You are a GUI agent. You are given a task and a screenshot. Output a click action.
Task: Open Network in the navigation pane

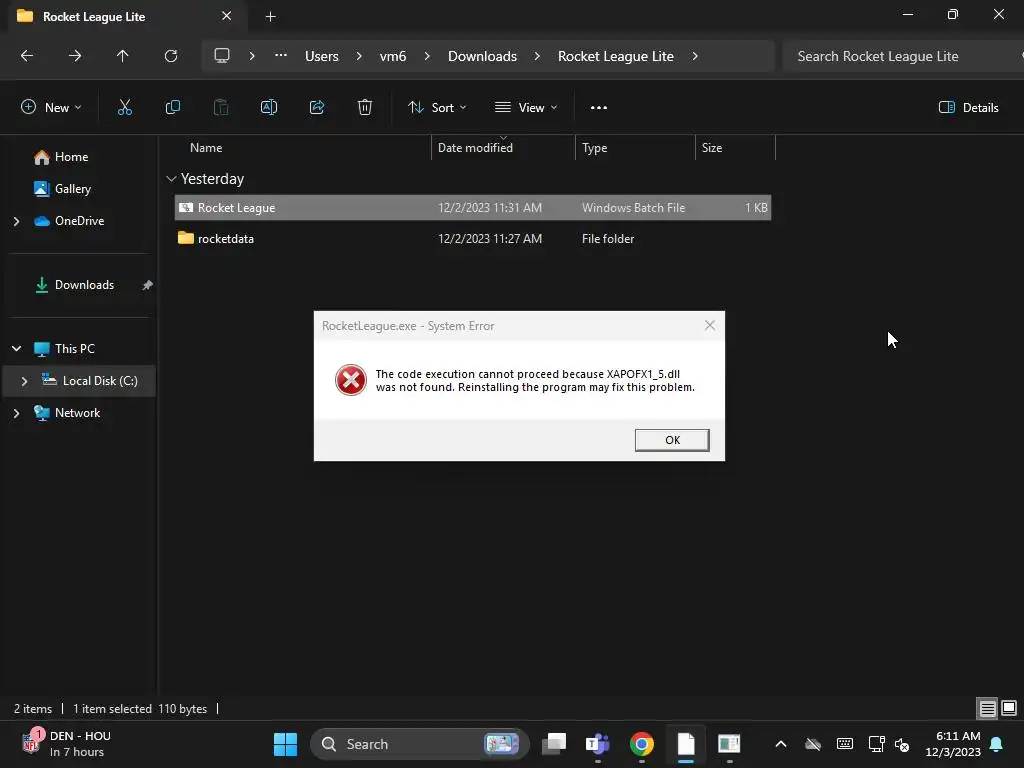pyautogui.click(x=77, y=413)
